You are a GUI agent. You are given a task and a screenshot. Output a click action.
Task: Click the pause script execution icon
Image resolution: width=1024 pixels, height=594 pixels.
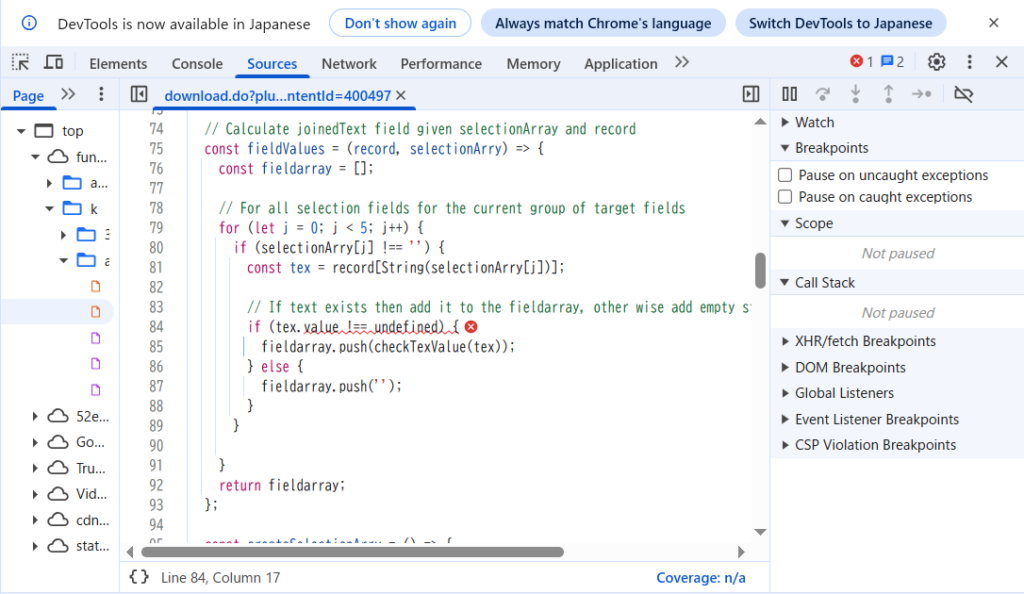coord(790,94)
